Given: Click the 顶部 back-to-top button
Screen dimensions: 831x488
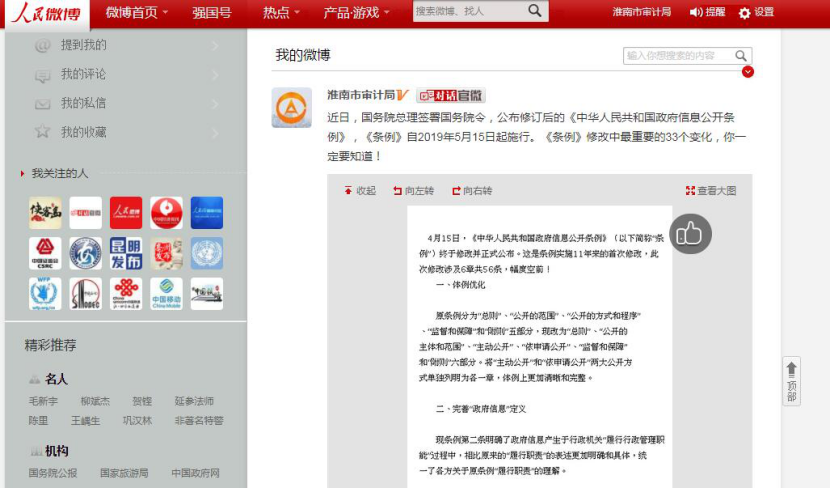Looking at the screenshot, I should click(x=791, y=381).
